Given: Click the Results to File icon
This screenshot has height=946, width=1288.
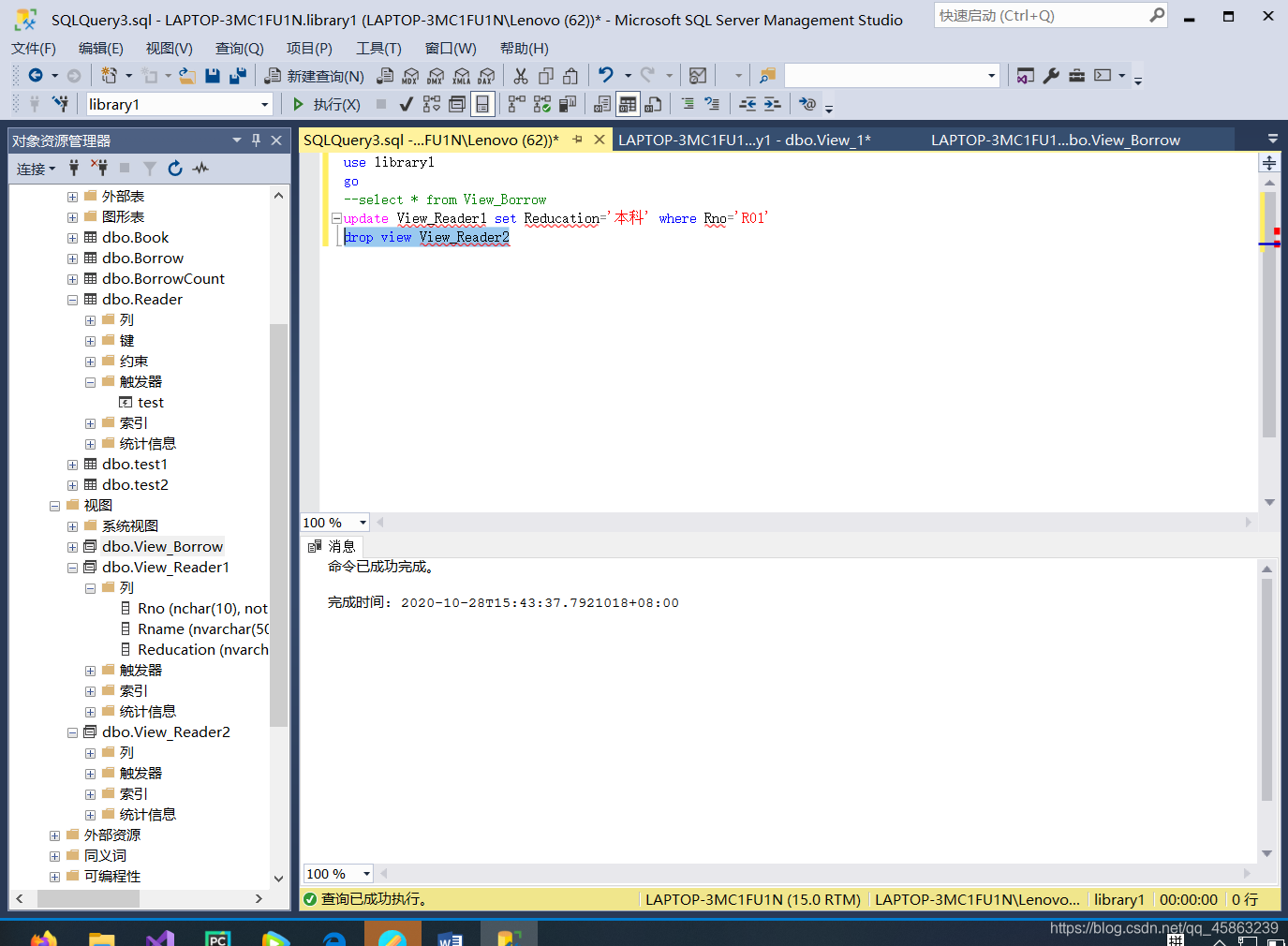Looking at the screenshot, I should [654, 104].
